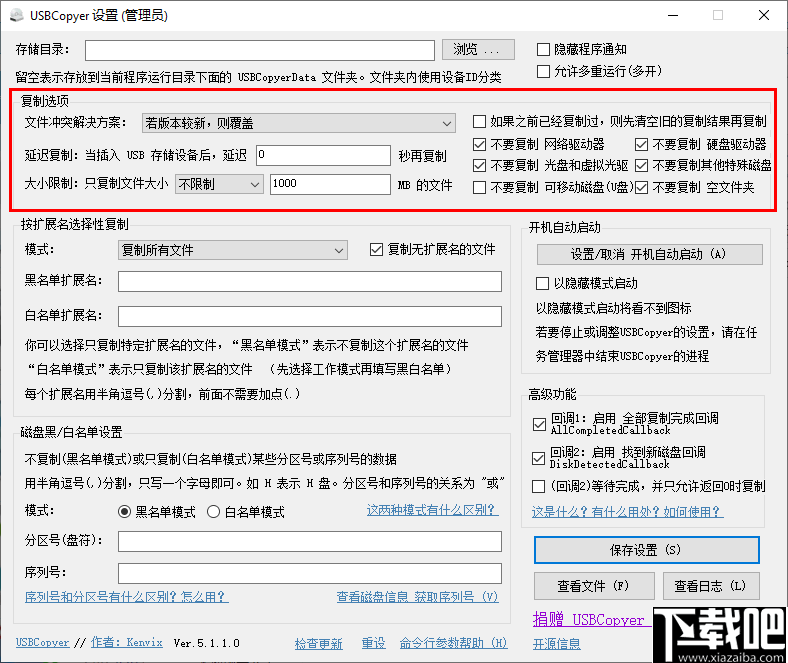
Task: Click the 分区号(盘符) input field
Action: pos(310,542)
